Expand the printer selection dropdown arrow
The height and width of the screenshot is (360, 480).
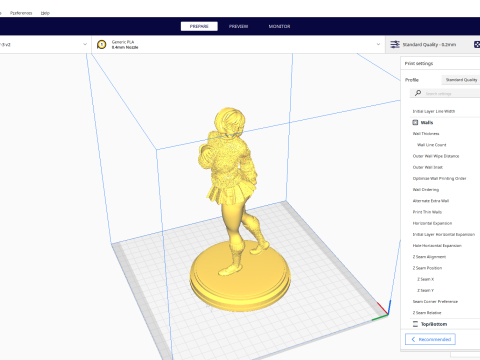click(85, 44)
